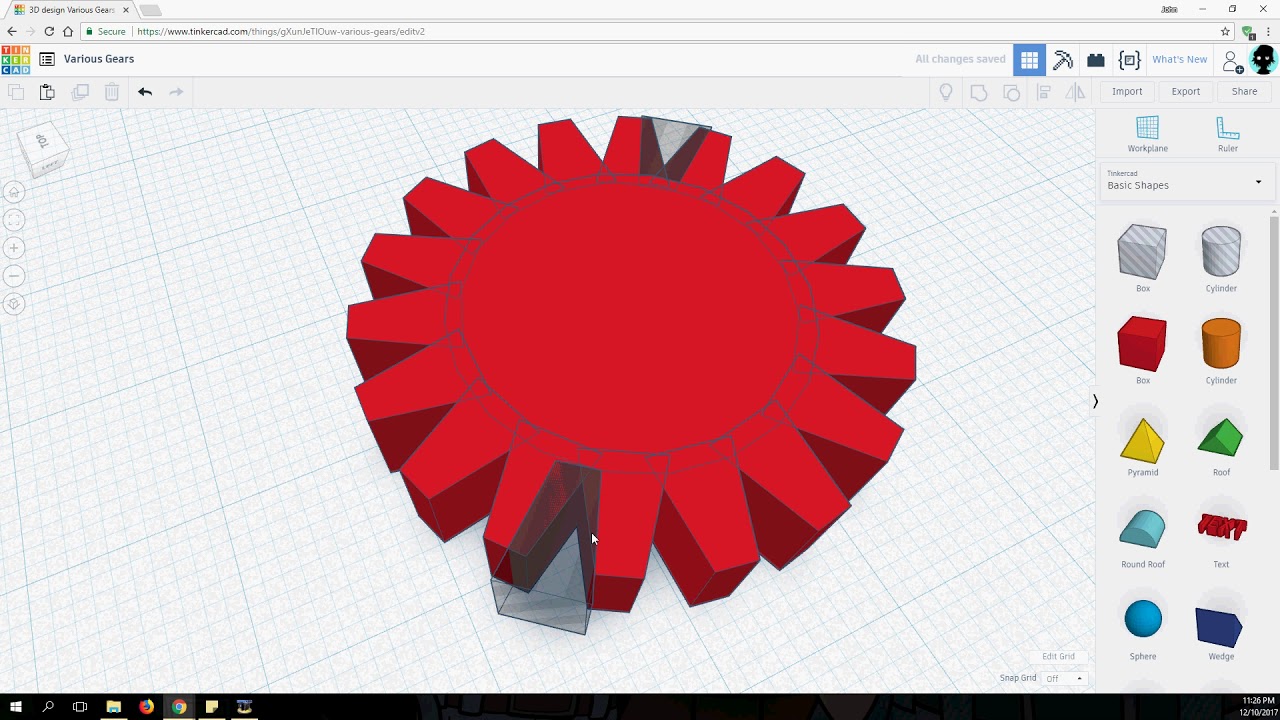1280x720 pixels.
Task: Select the browser tab 3D design Various Gears
Action: (x=69, y=9)
